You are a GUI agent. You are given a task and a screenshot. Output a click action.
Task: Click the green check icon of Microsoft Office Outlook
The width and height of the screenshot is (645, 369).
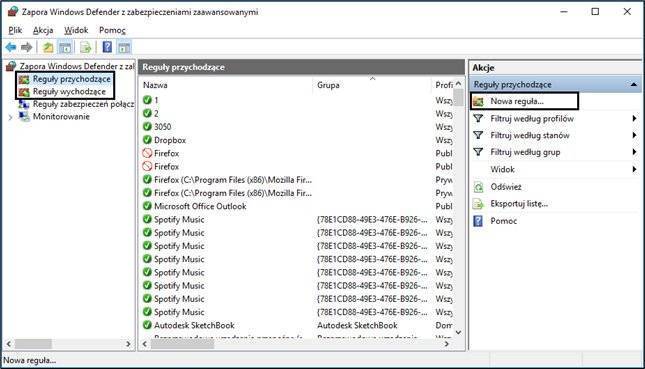pos(147,206)
